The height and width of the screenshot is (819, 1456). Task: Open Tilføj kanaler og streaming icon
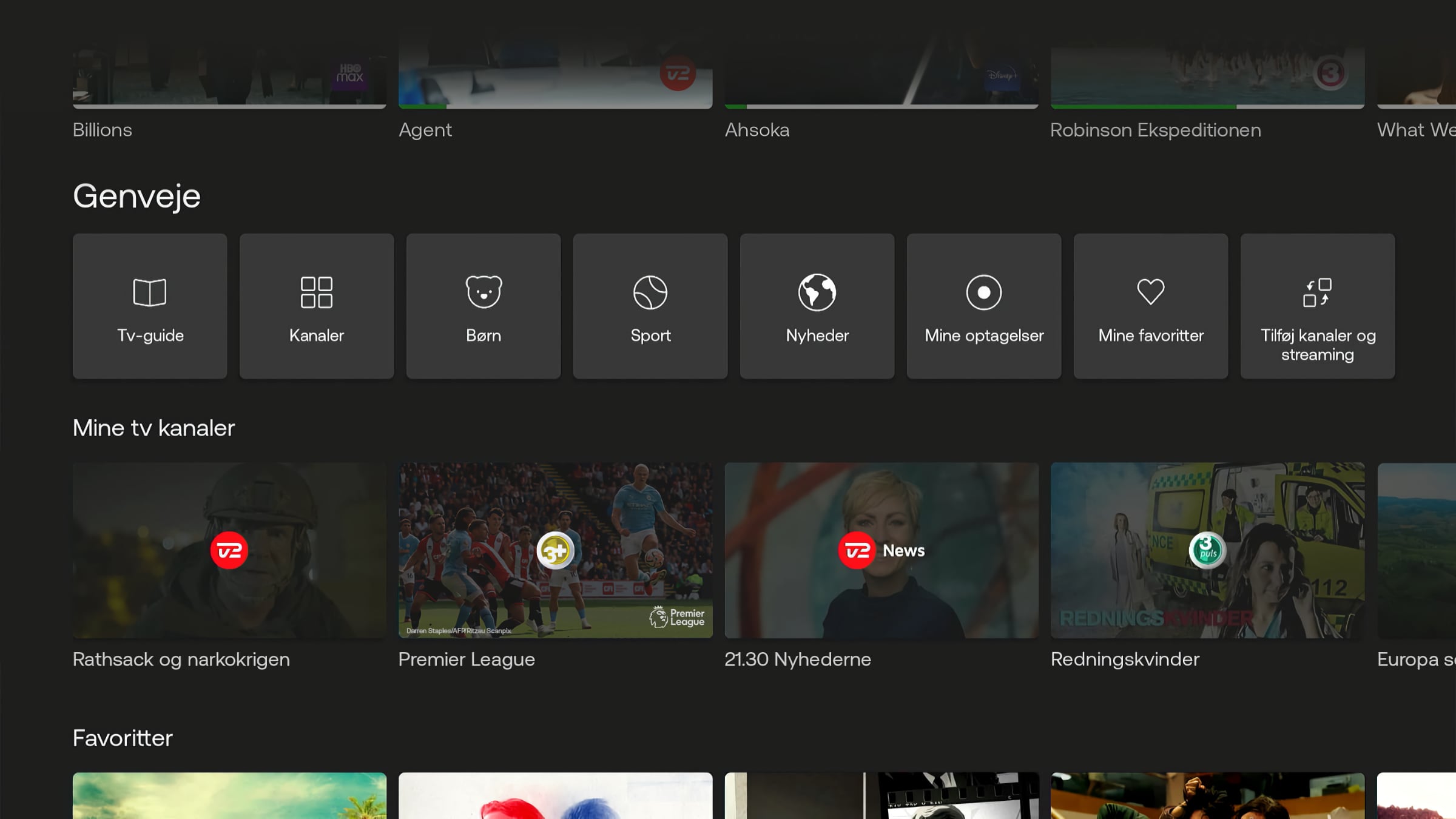tap(1317, 292)
